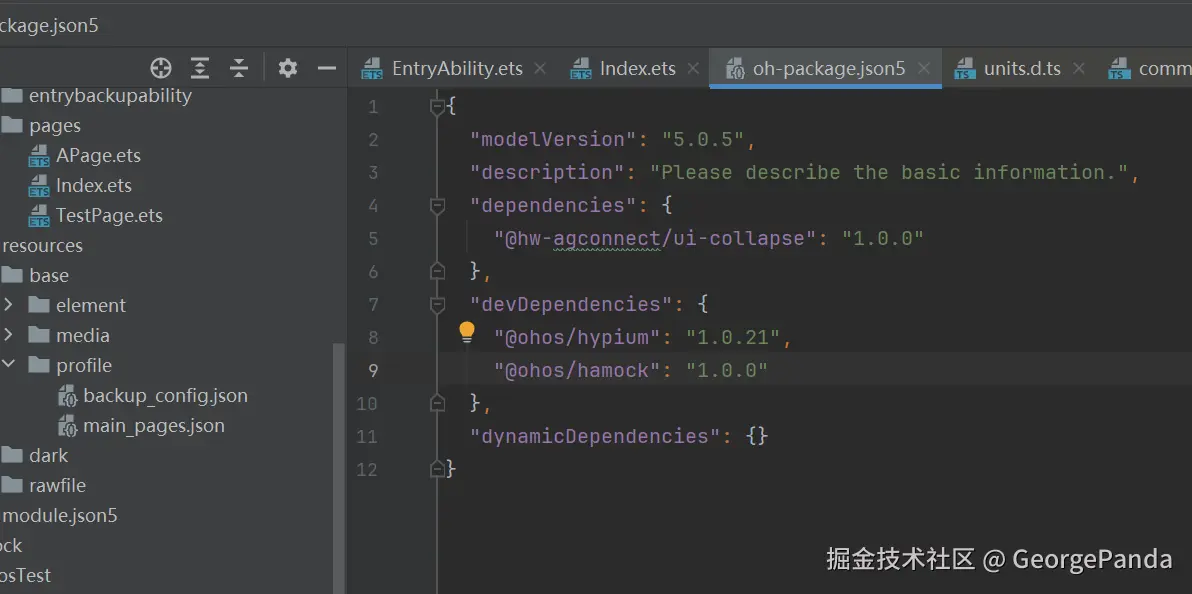
Task: Select the rawfile folder
Action: [x=57, y=485]
